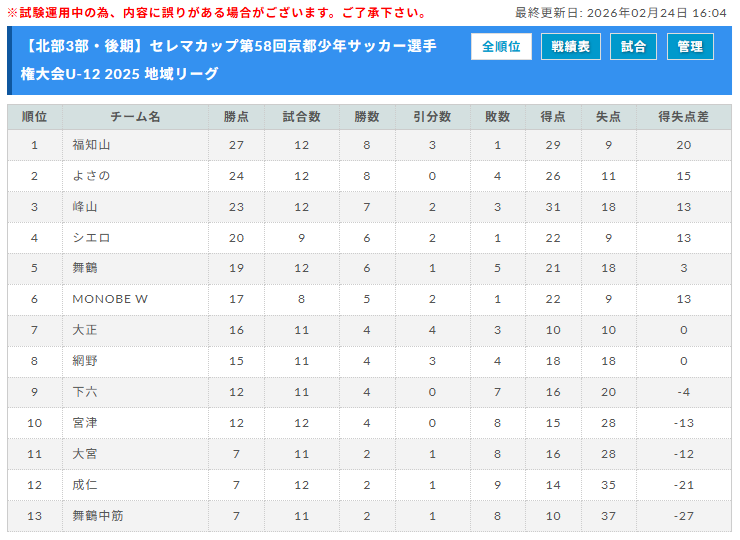
Task: Open the 管理 tab
Action: click(x=690, y=47)
